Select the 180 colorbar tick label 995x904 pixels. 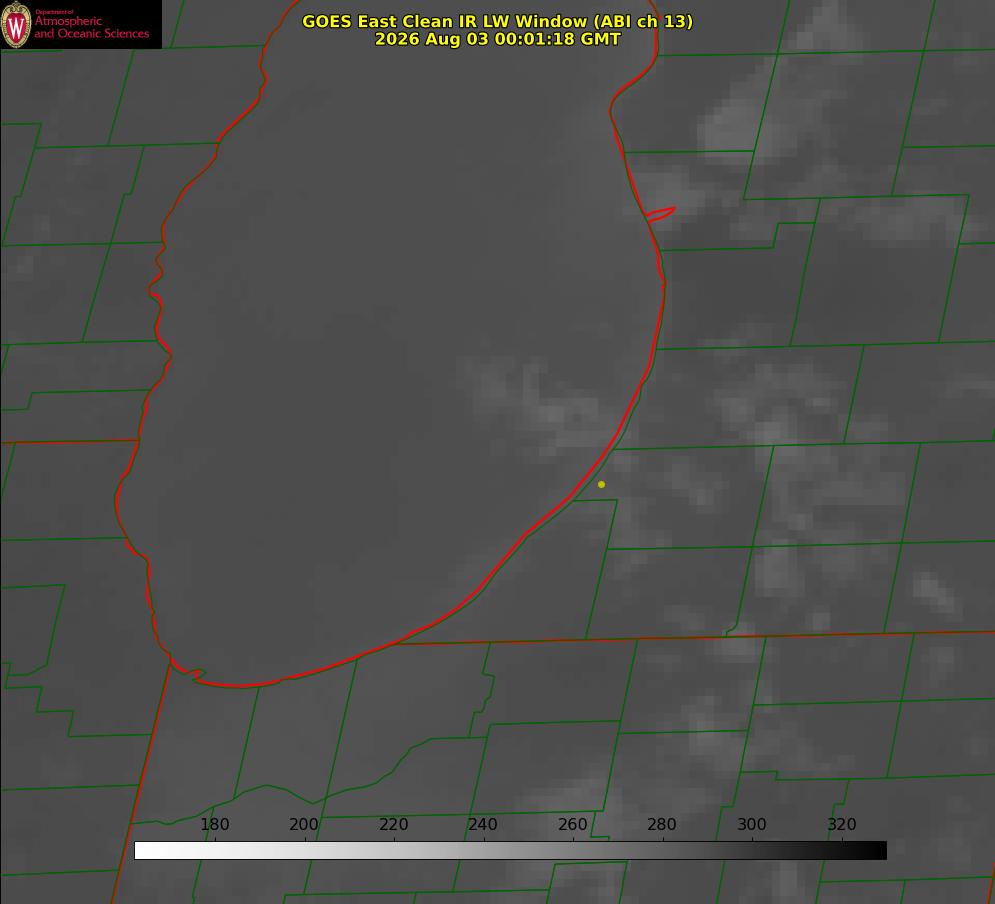click(214, 824)
